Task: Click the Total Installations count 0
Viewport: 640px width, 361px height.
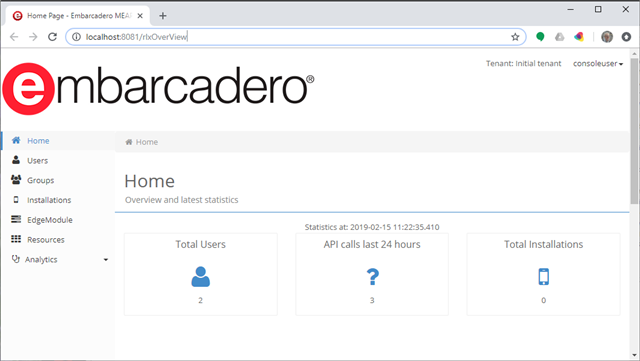Action: click(543, 300)
